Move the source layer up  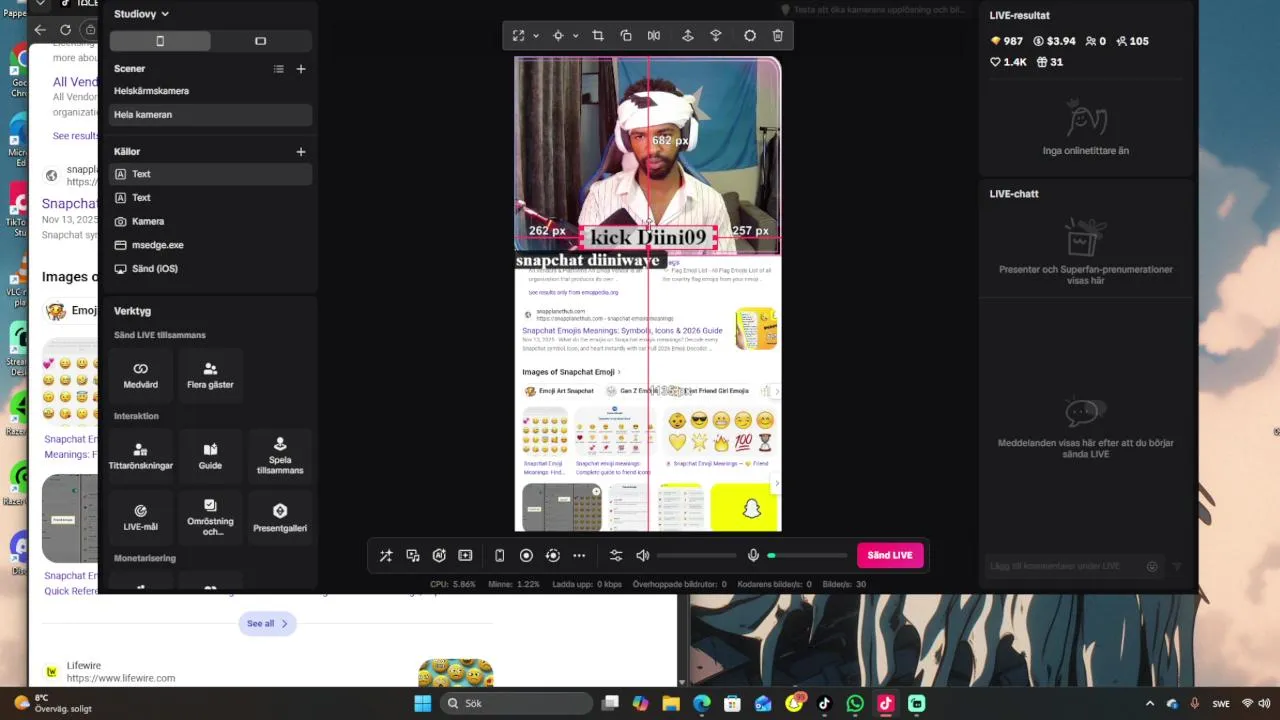click(688, 36)
